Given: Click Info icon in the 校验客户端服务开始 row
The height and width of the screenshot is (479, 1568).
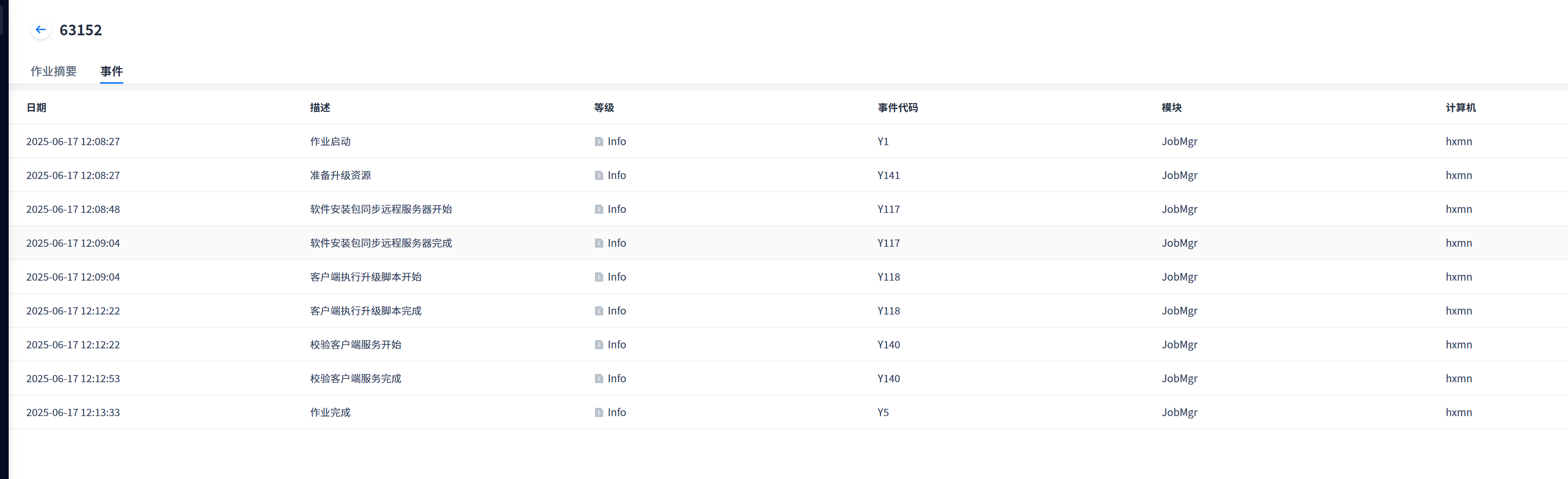Looking at the screenshot, I should click(x=599, y=345).
